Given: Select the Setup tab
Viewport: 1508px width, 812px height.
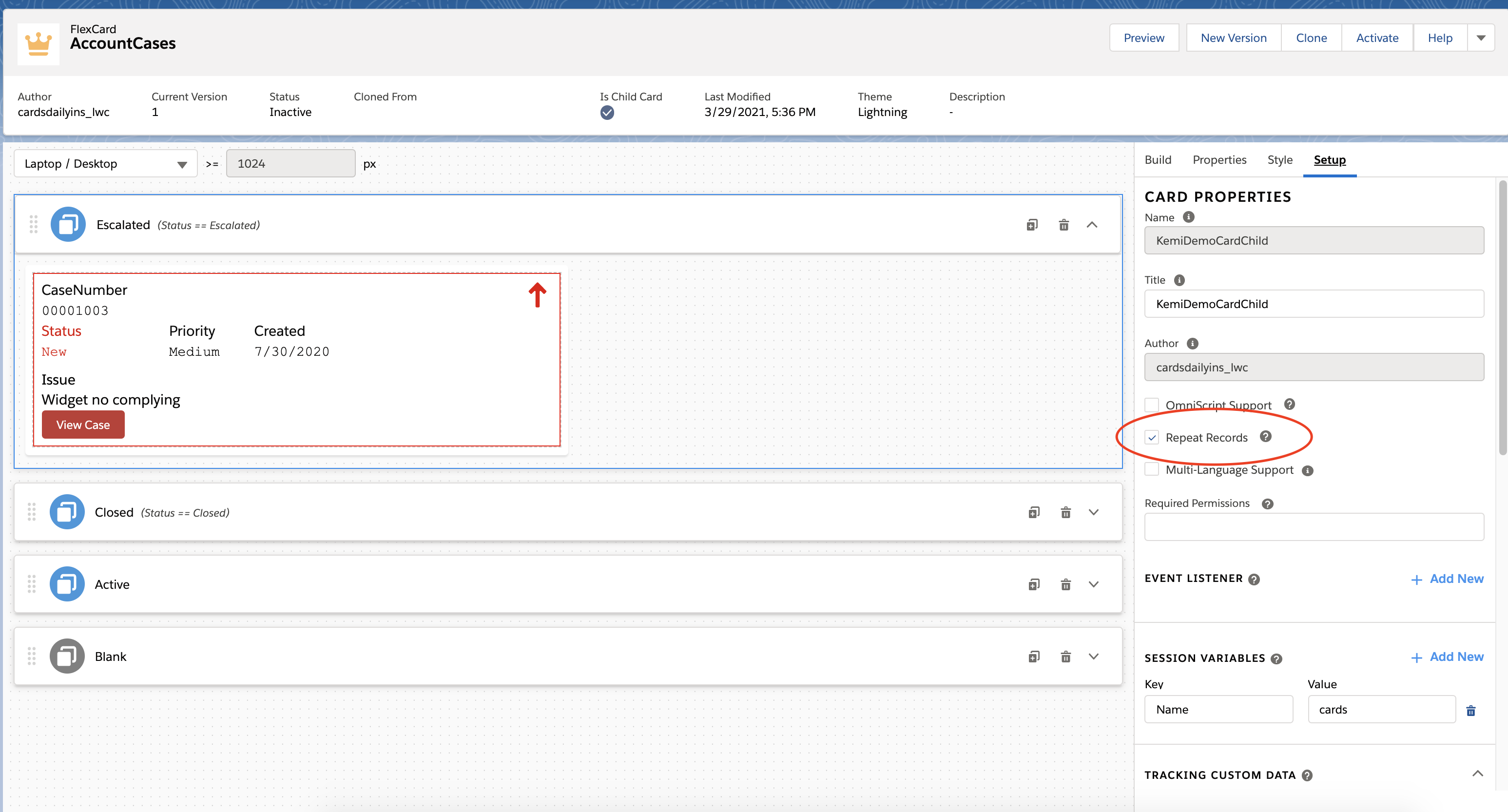Looking at the screenshot, I should click(1330, 160).
